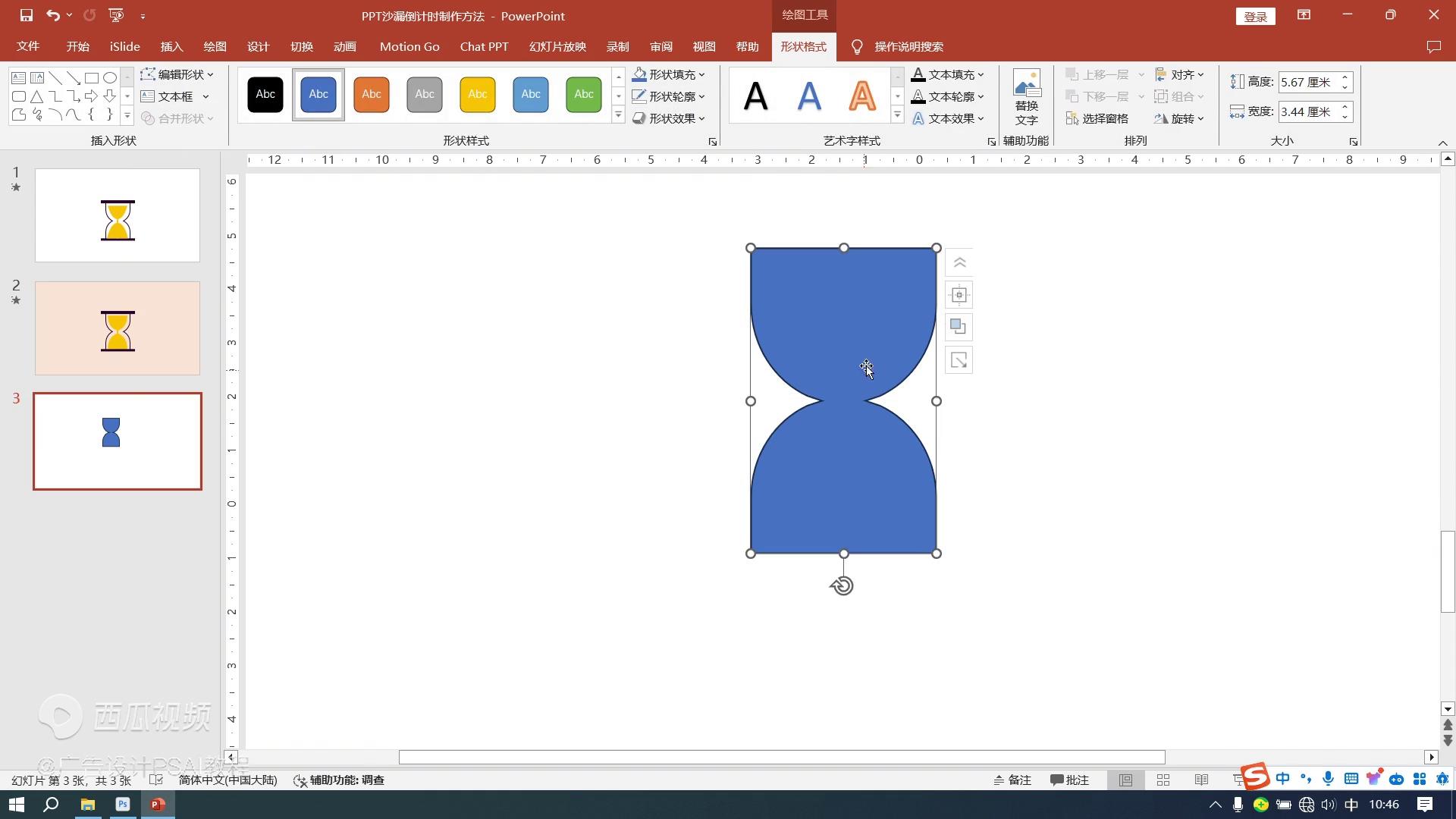Open the Slide Show (幻灯片放映) tab

(x=558, y=47)
